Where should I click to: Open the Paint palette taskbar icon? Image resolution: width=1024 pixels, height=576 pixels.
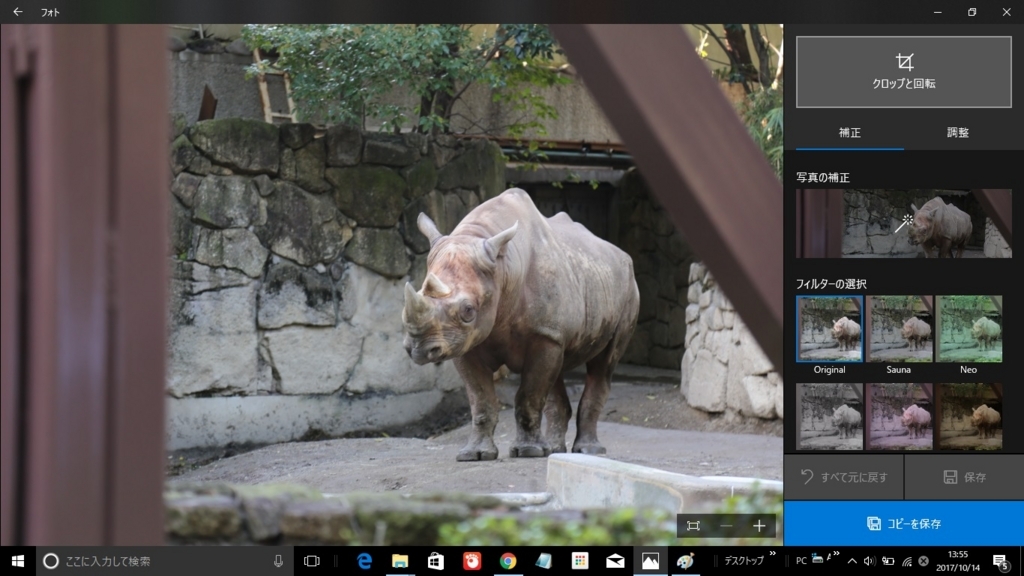tap(686, 561)
